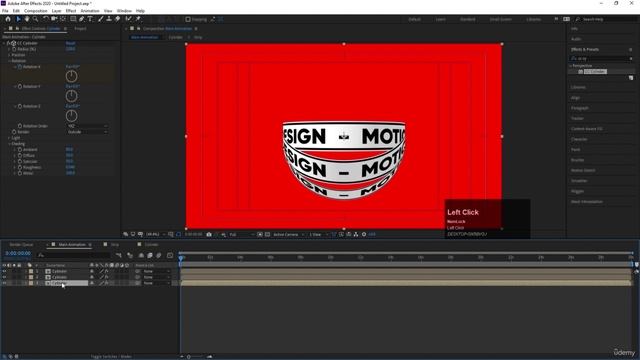
Task: Open the Parent dropdown for layer 1
Action: [x=156, y=271]
